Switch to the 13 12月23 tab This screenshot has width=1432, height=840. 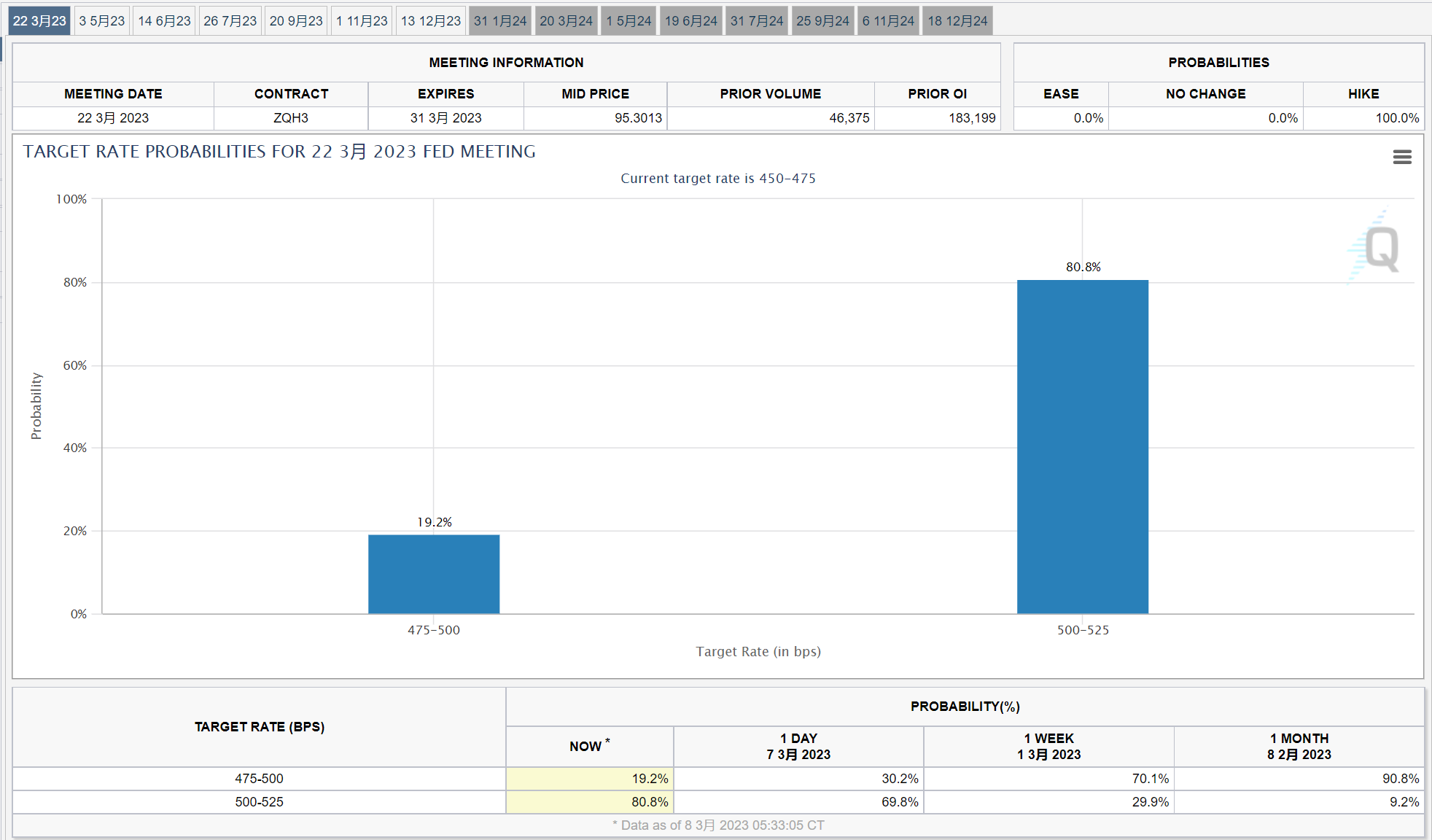[430, 20]
